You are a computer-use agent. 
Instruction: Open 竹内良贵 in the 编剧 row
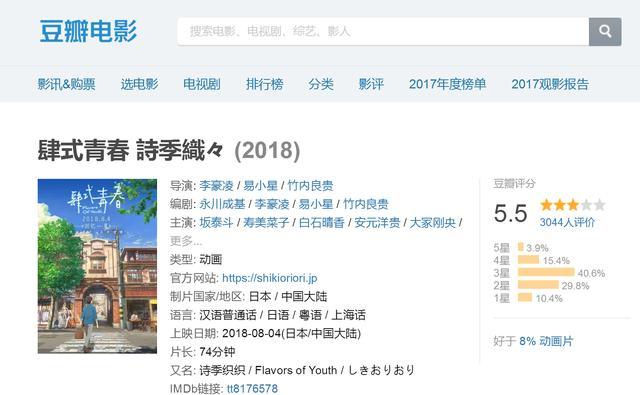(366, 204)
